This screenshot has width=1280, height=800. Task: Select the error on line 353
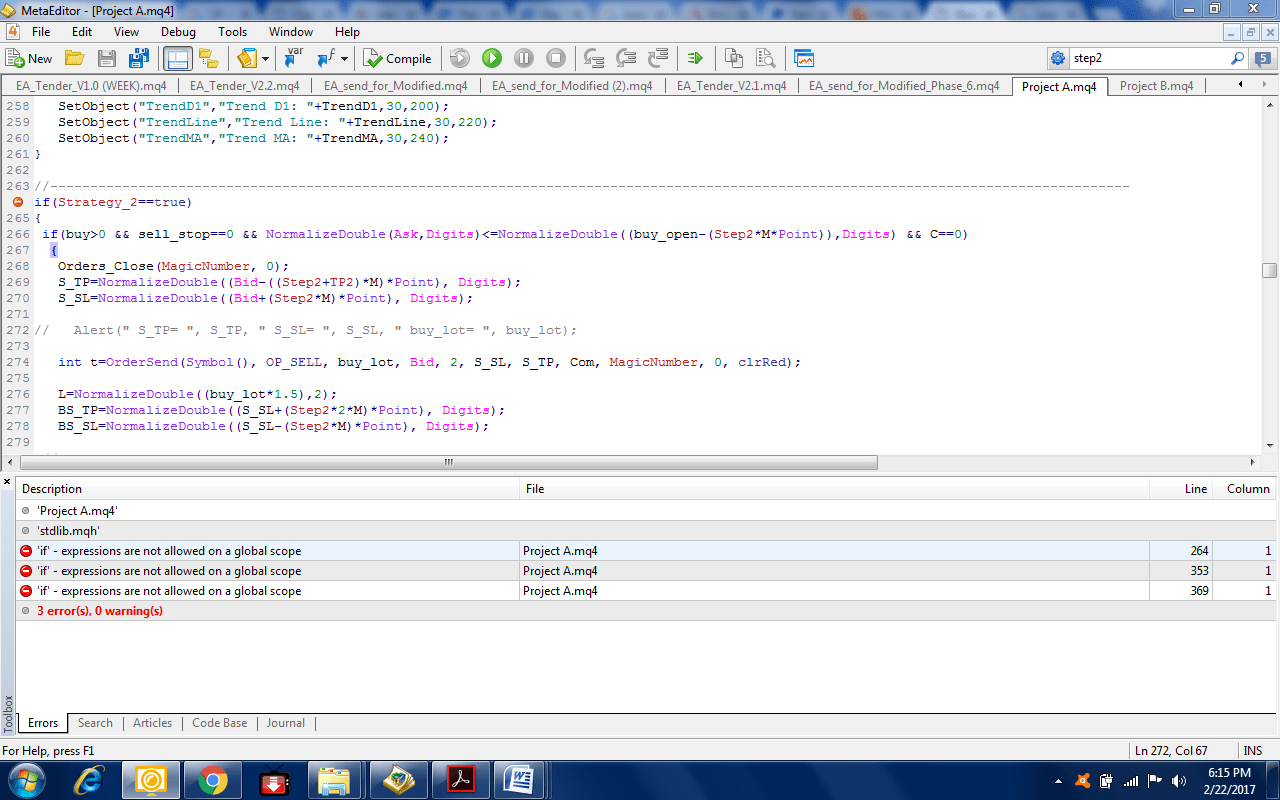400,571
